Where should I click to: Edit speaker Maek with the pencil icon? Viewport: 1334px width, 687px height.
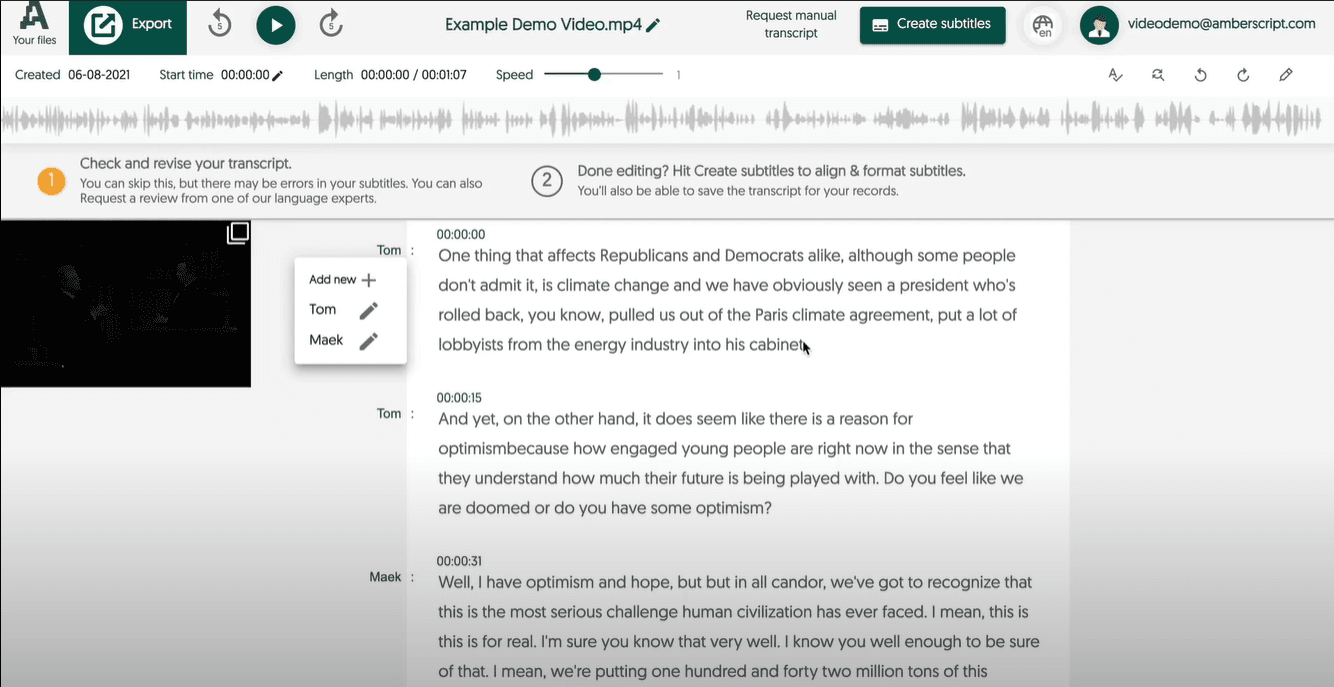pyautogui.click(x=368, y=341)
